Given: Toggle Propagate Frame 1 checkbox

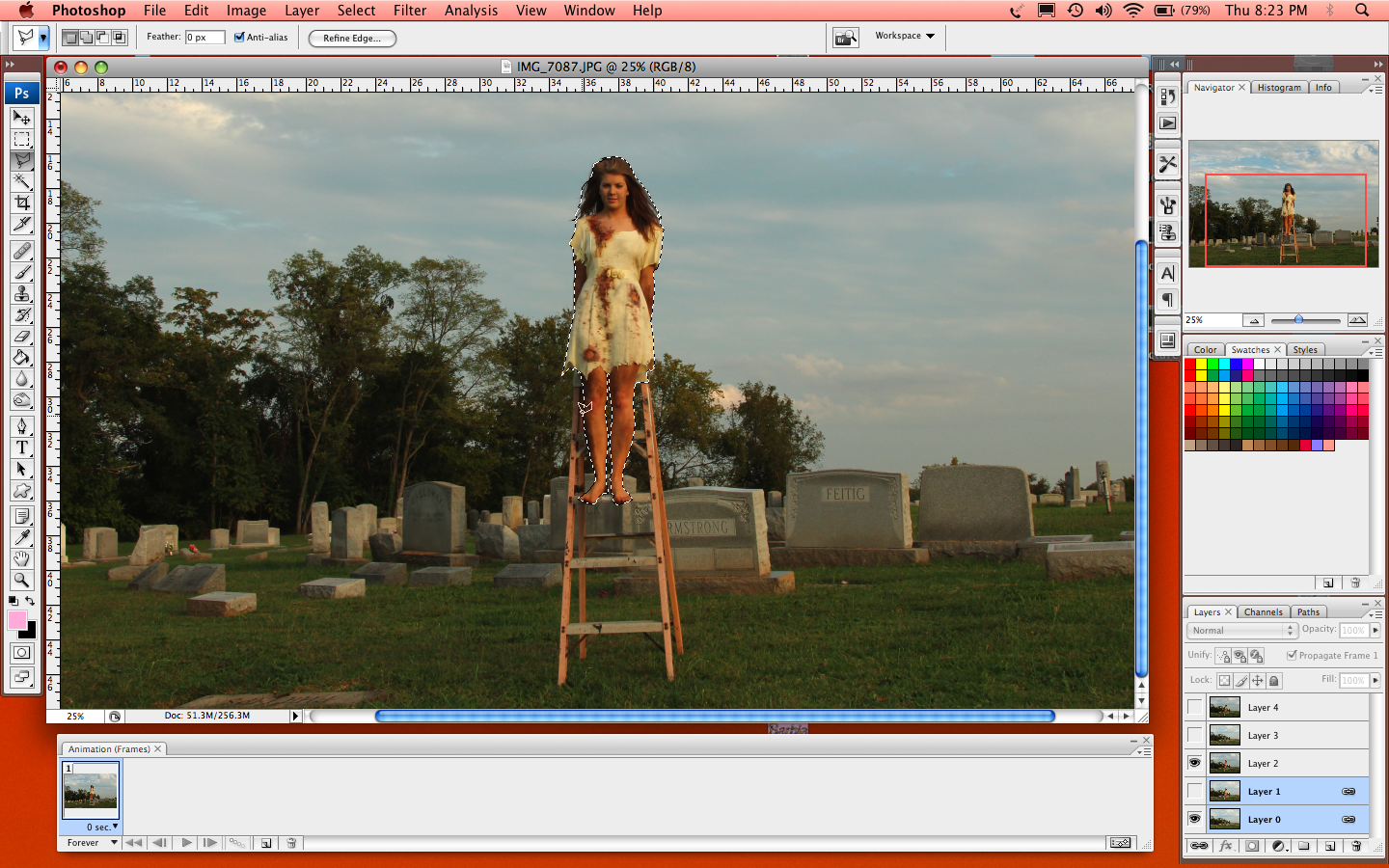Looking at the screenshot, I should point(1292,655).
